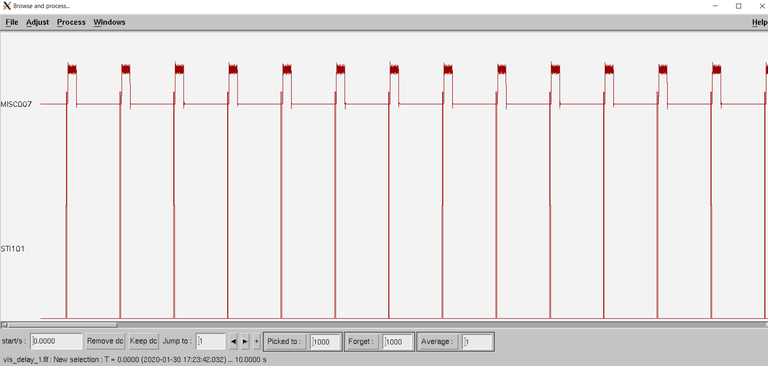This screenshot has height=366, width=768.
Task: Click the X11 app icon in the title bar
Action: pos(7,6)
